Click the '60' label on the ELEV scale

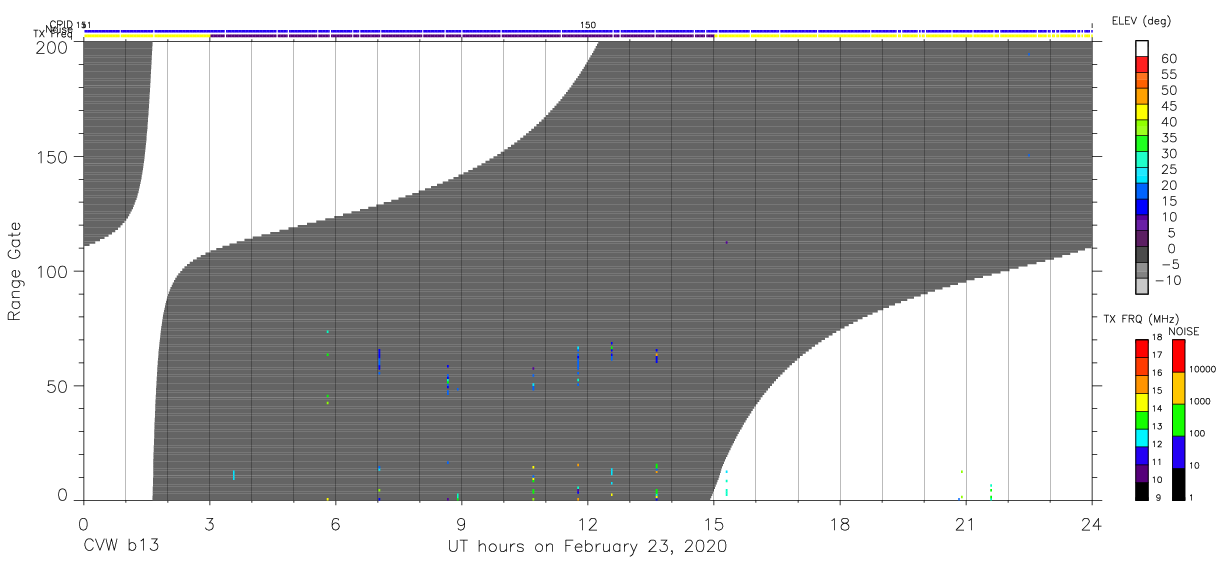tap(1168, 59)
